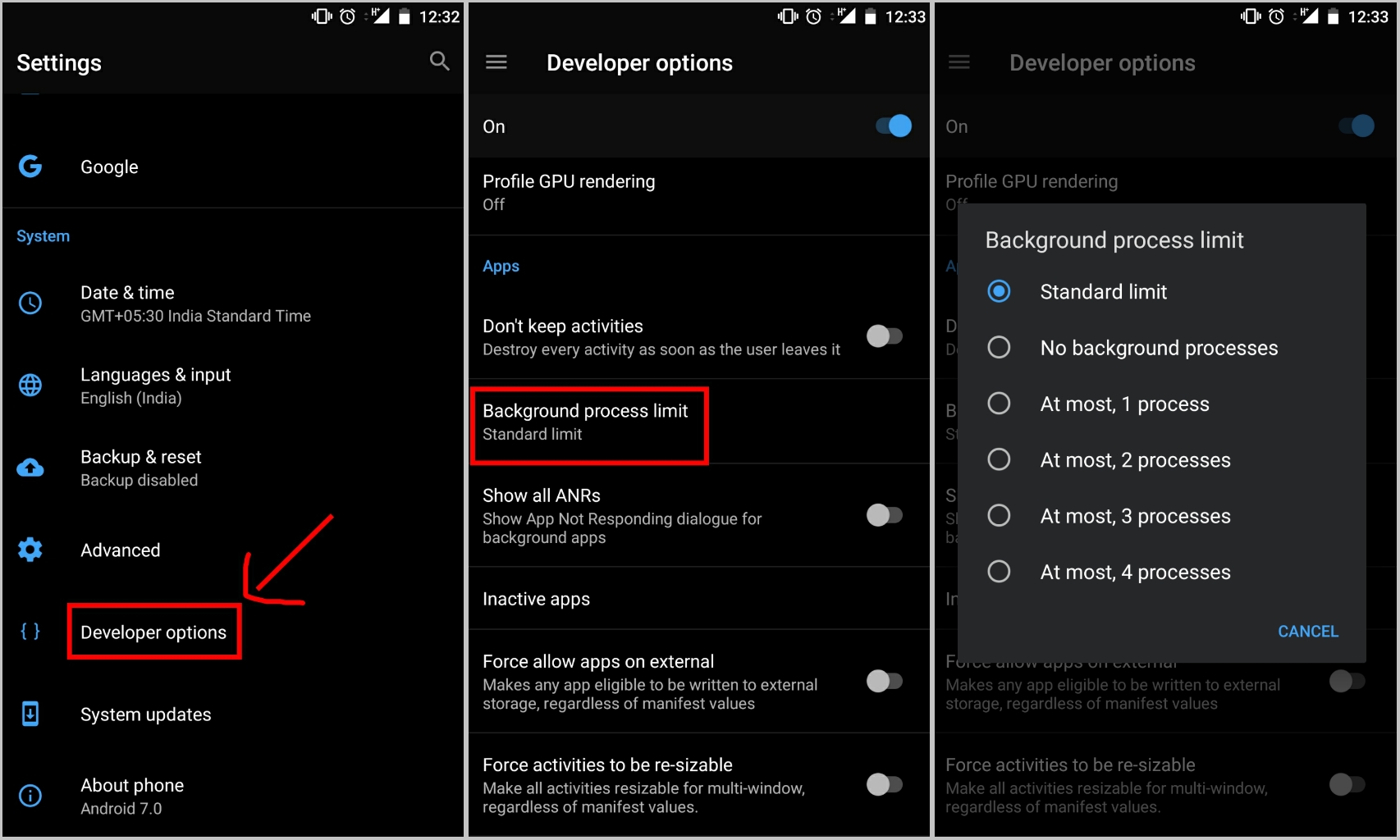Tap the globe icon for Languages & input

(30, 386)
